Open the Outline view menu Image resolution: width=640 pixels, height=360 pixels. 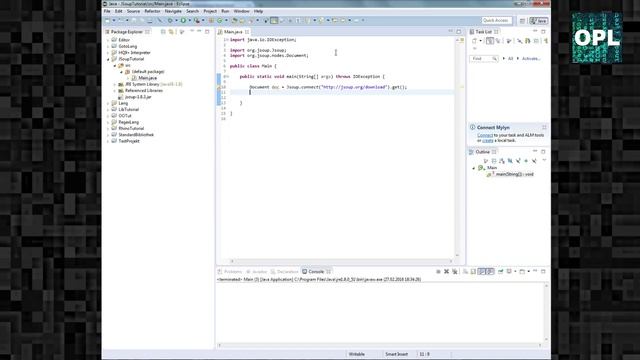pos(544,160)
